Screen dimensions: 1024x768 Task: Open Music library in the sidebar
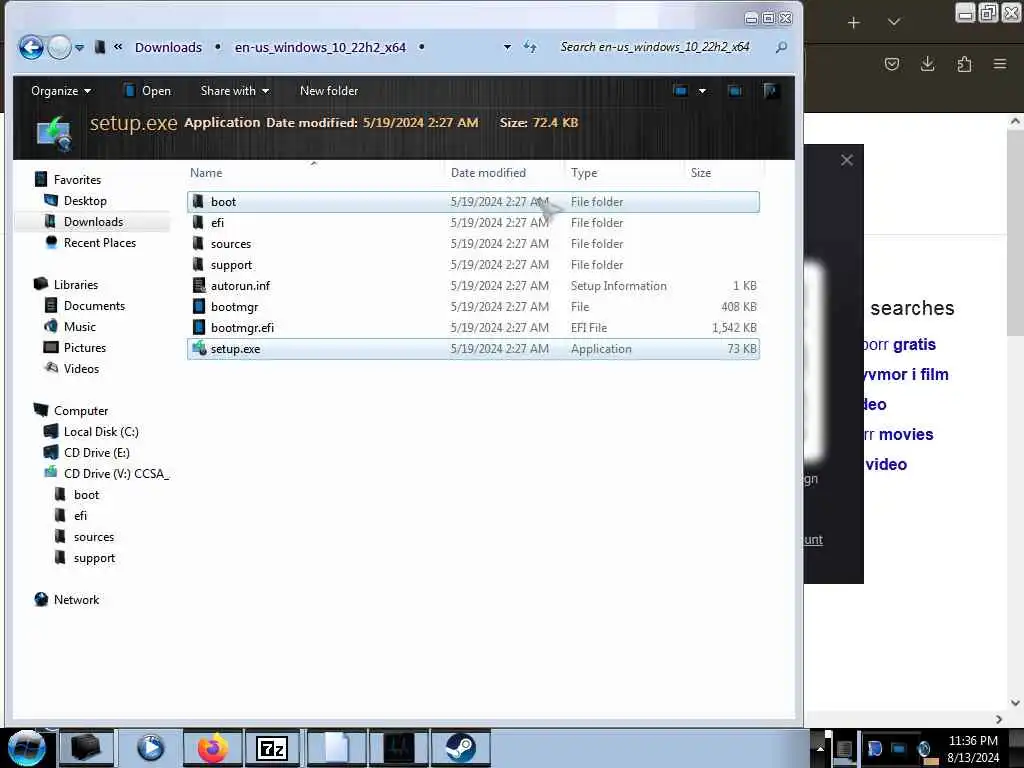[x=80, y=327]
